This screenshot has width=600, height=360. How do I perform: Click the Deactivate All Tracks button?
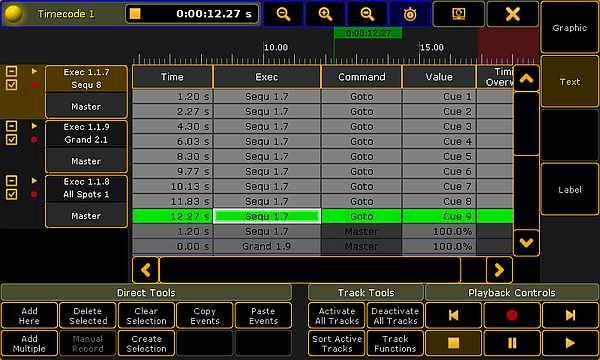coord(395,316)
